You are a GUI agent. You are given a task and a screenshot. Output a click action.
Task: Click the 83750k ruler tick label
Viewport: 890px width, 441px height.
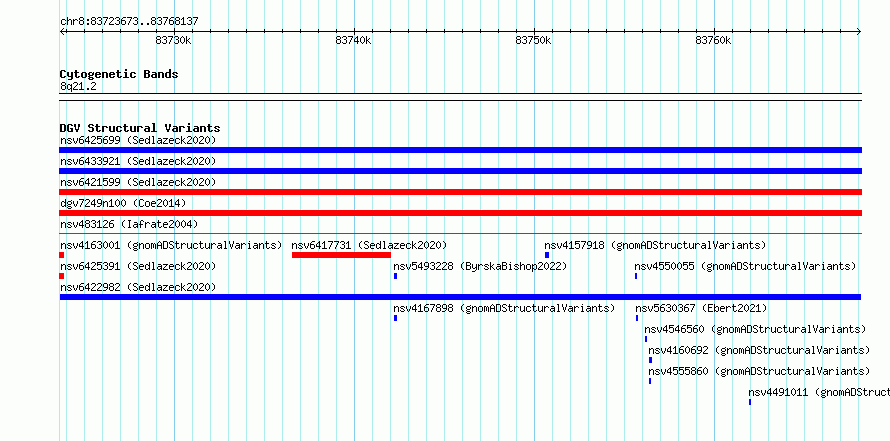(533, 41)
